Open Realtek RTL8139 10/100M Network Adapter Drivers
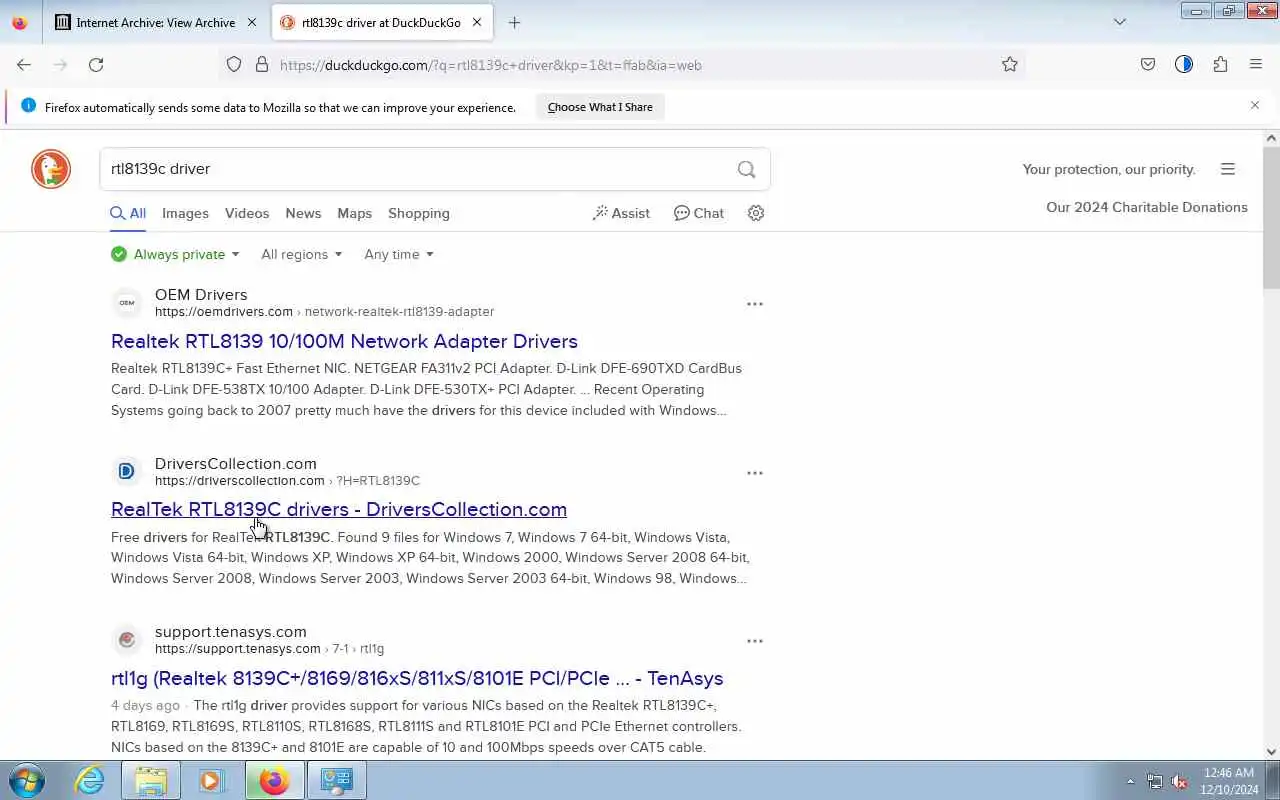The height and width of the screenshot is (800, 1280). (x=344, y=341)
